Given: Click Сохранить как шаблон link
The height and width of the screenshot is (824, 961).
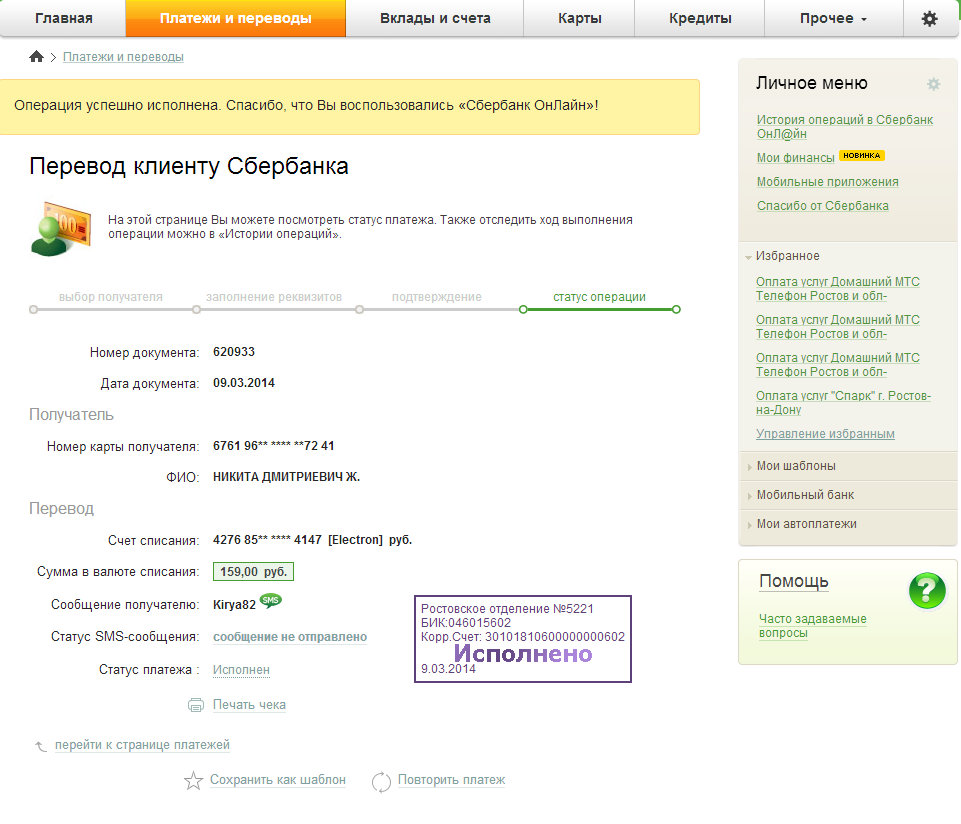Looking at the screenshot, I should point(278,780).
